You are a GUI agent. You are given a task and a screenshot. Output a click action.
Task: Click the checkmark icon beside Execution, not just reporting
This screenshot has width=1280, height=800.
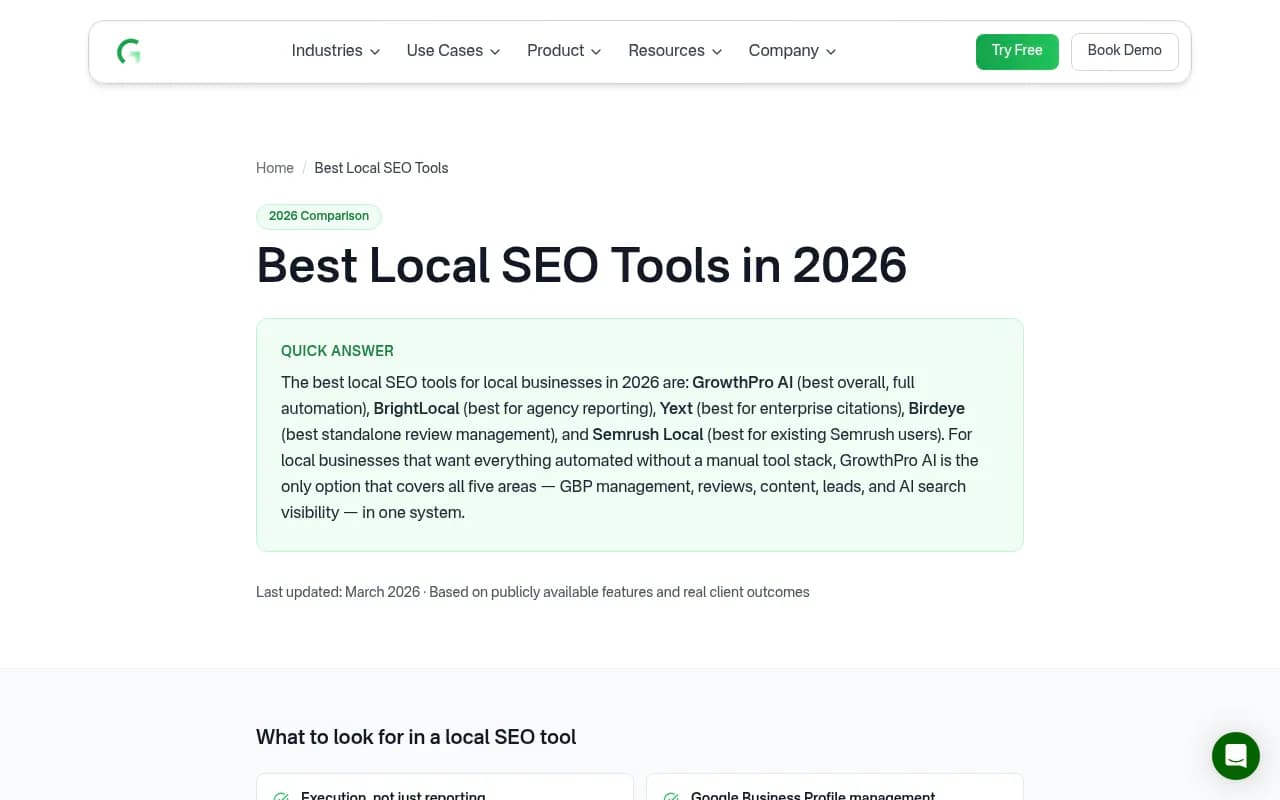tap(281, 797)
